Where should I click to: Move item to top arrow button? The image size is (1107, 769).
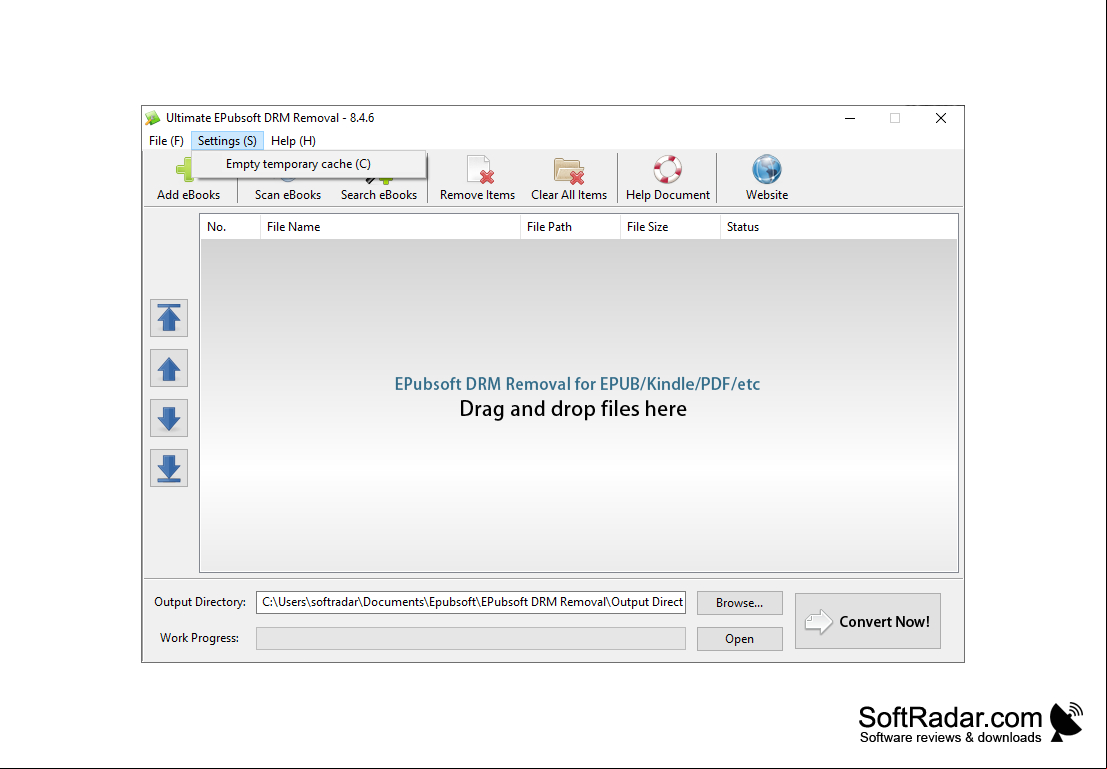[169, 318]
